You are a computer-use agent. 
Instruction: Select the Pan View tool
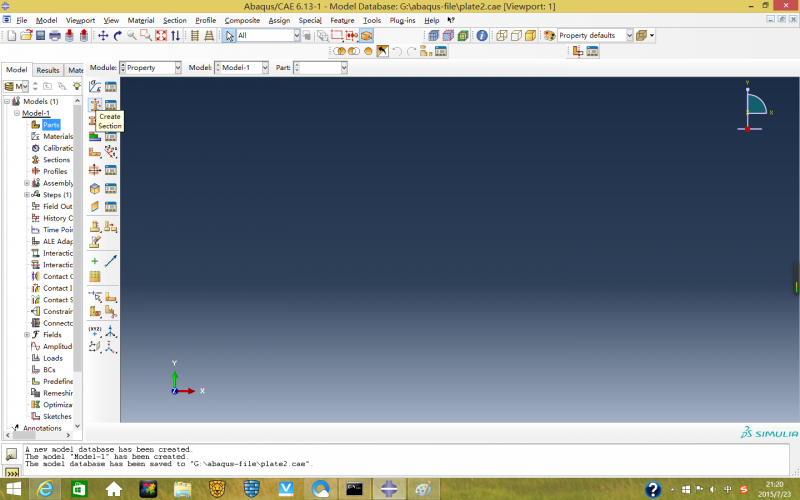[x=103, y=35]
